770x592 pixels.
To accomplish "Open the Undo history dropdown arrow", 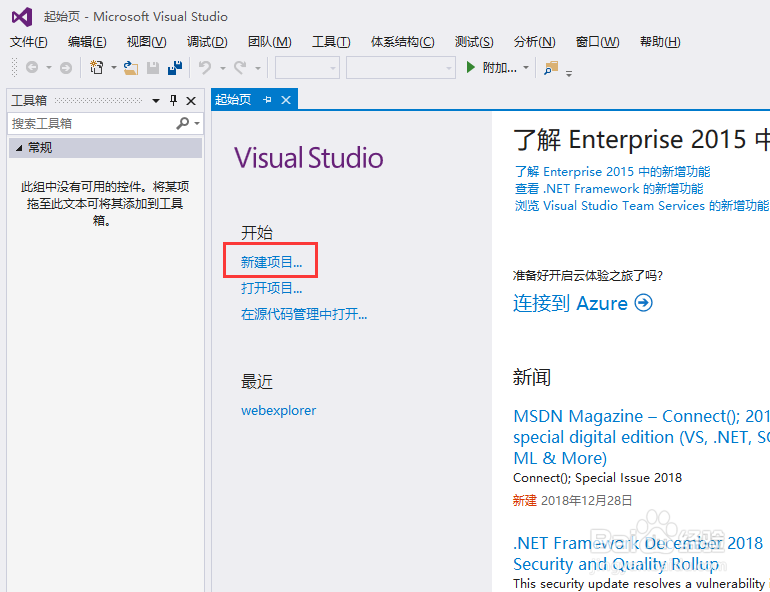I will coord(222,68).
